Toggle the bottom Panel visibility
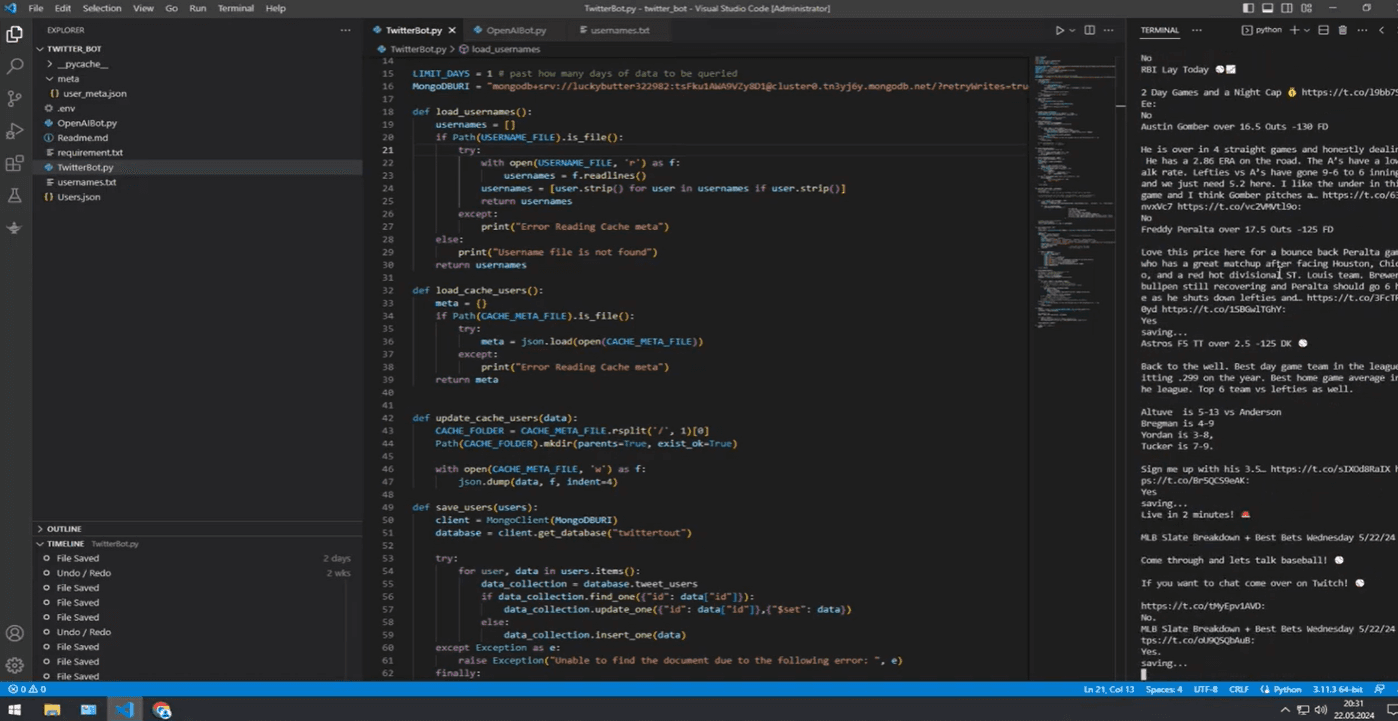Image resolution: width=1398 pixels, height=721 pixels. 1269,8
